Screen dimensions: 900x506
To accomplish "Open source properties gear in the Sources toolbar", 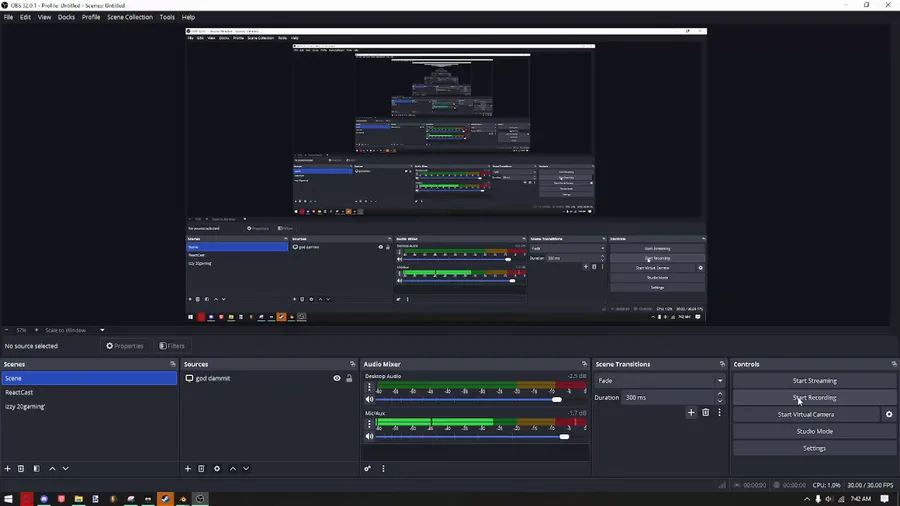I will pyautogui.click(x=217, y=469).
